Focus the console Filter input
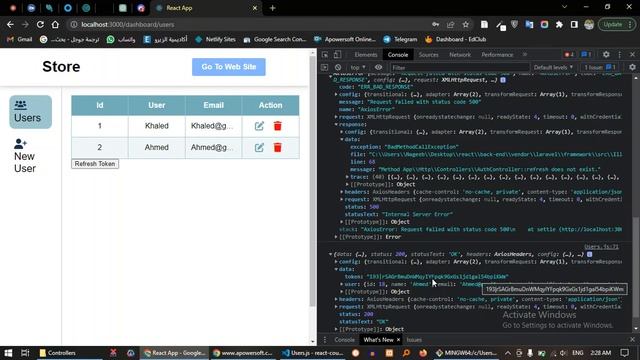 click(459, 68)
